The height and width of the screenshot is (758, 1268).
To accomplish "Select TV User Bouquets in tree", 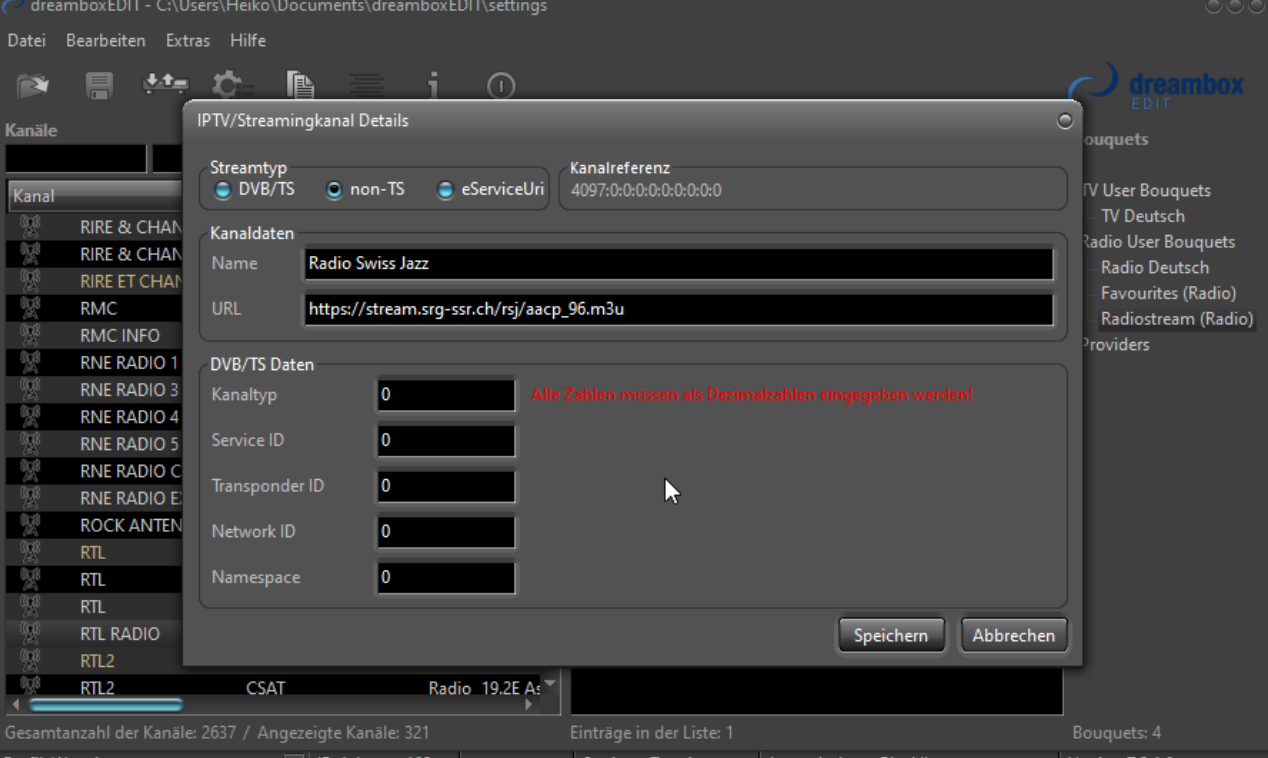I will click(1146, 190).
